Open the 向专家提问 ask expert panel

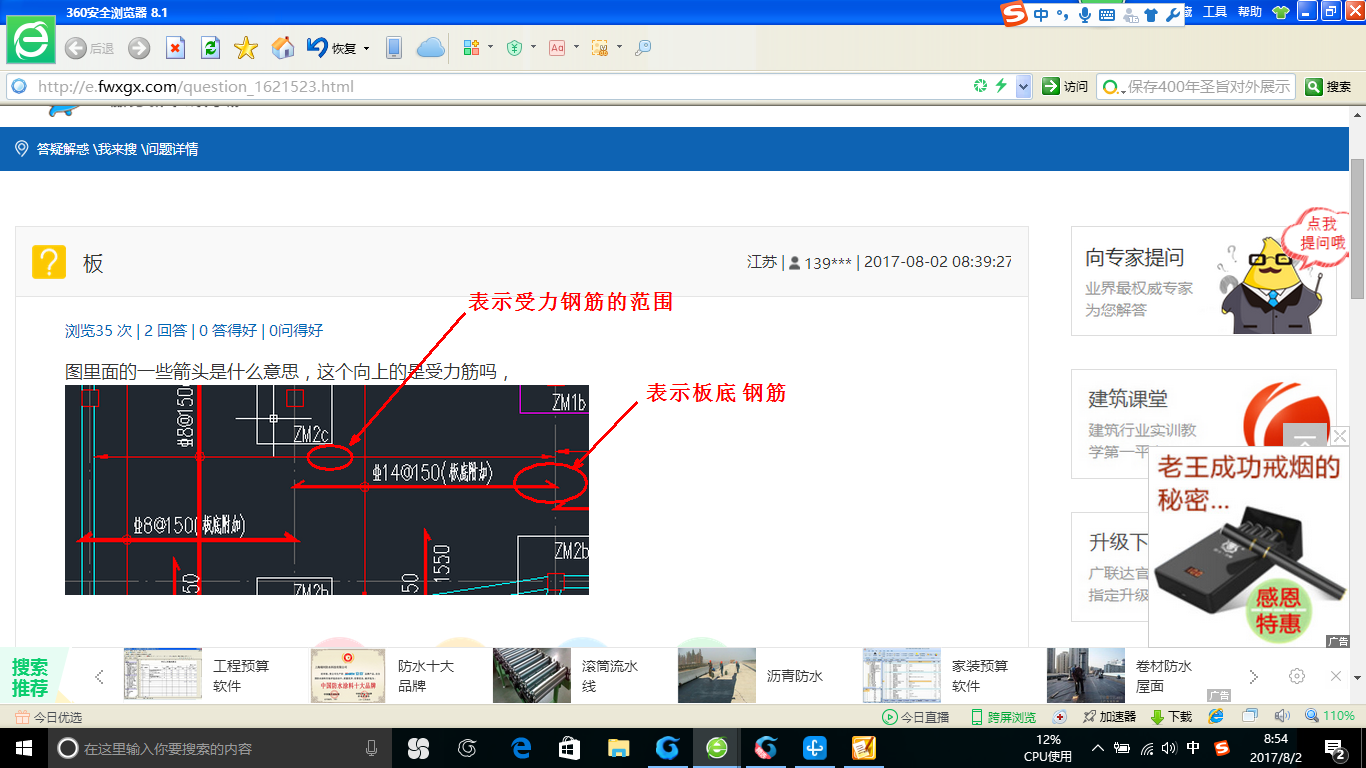[1204, 281]
